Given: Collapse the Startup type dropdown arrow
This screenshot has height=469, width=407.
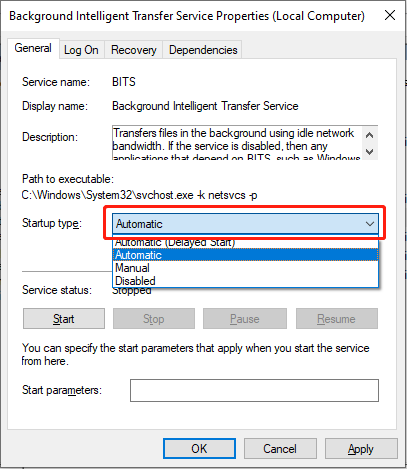Looking at the screenshot, I should pyautogui.click(x=370, y=224).
